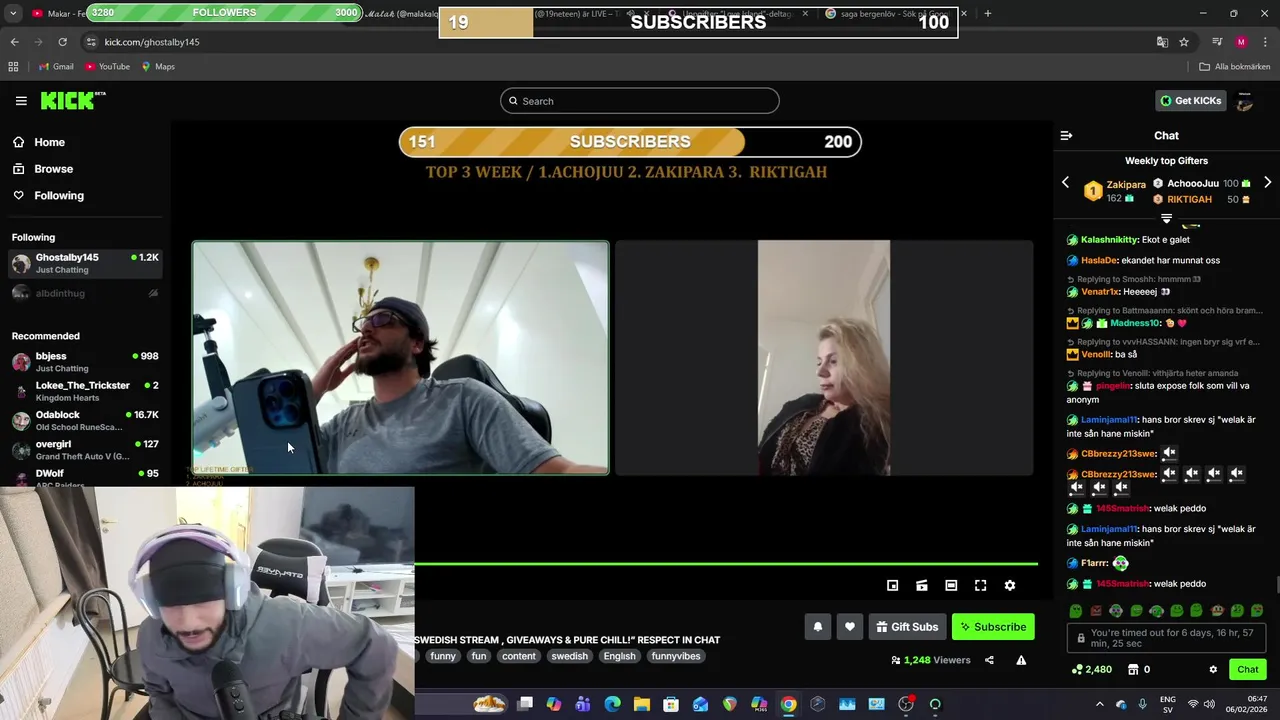Click F1arrr username in chat
Image resolution: width=1280 pixels, height=720 pixels.
tap(1094, 563)
